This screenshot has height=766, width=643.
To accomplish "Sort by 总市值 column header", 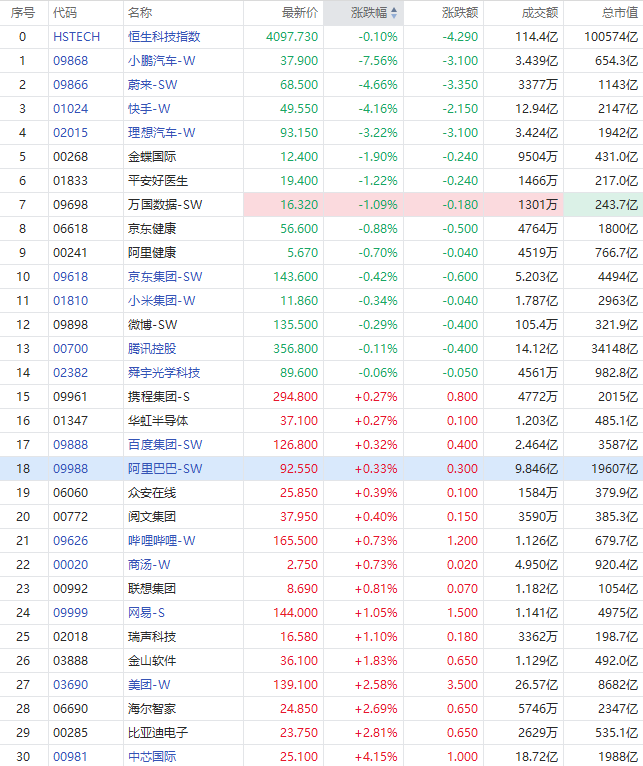I will pos(620,13).
